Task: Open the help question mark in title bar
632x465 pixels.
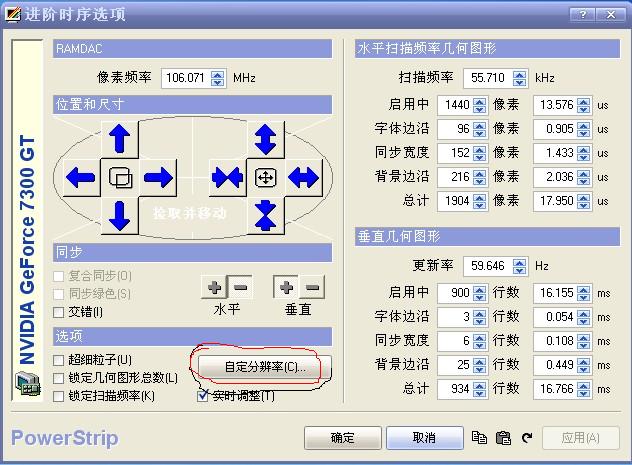Action: [x=583, y=15]
